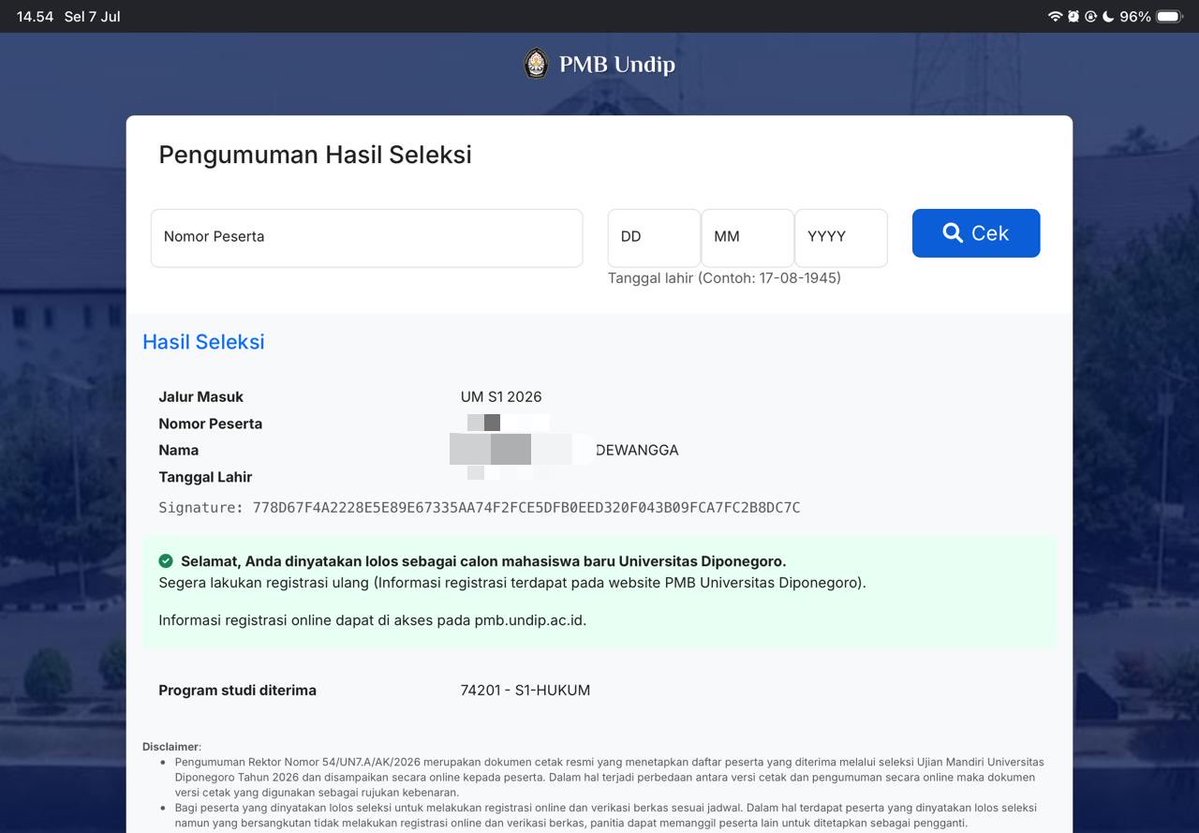Select the UM S1 2026 value
The height and width of the screenshot is (833, 1199).
501,397
